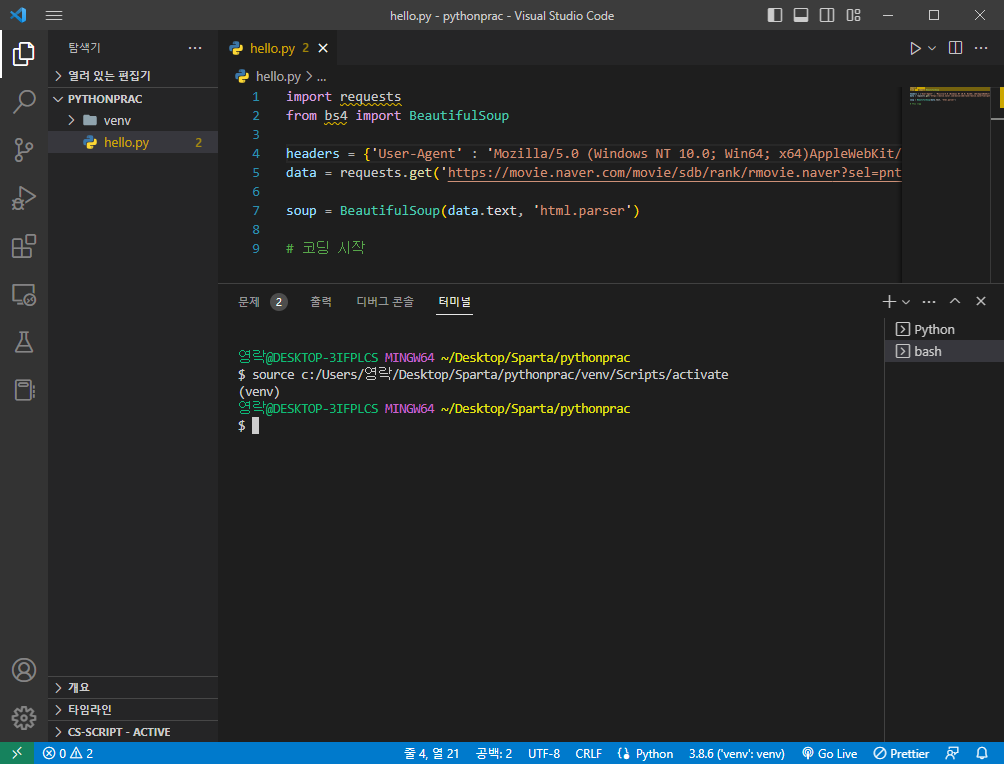
Task: Open Source Control view
Action: [x=24, y=150]
